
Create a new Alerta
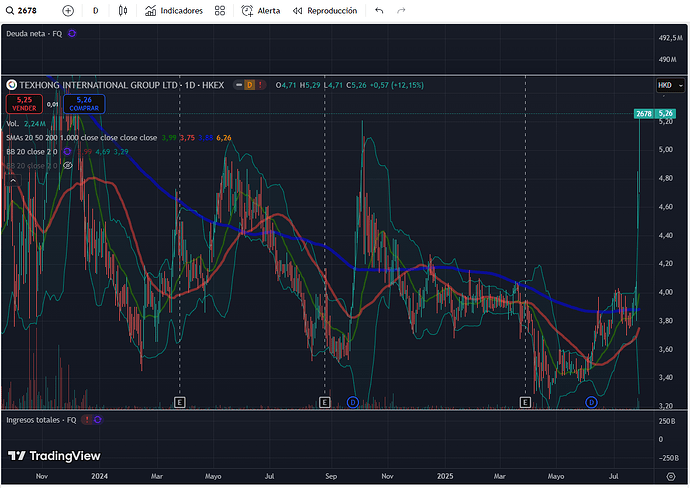pyautogui.click(x=261, y=10)
